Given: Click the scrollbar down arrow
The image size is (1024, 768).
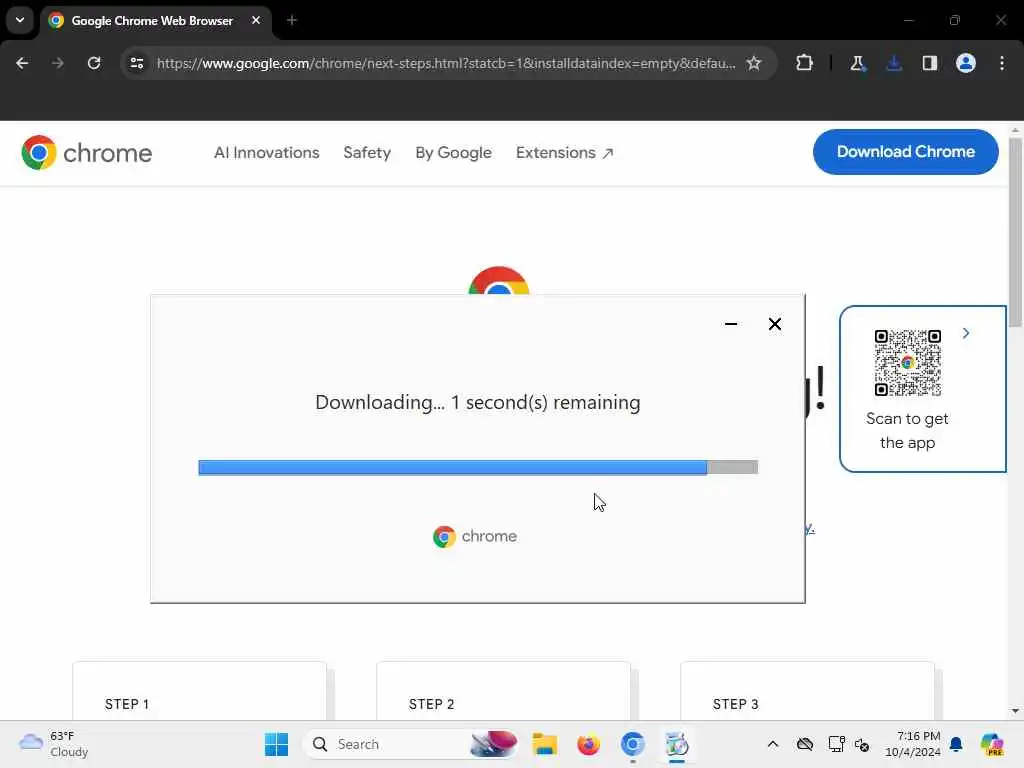Looking at the screenshot, I should pos(1015,711).
